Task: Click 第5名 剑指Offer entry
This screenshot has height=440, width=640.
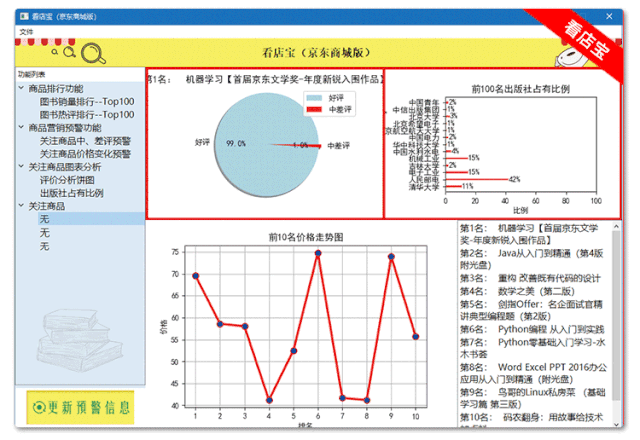Action: point(531,310)
